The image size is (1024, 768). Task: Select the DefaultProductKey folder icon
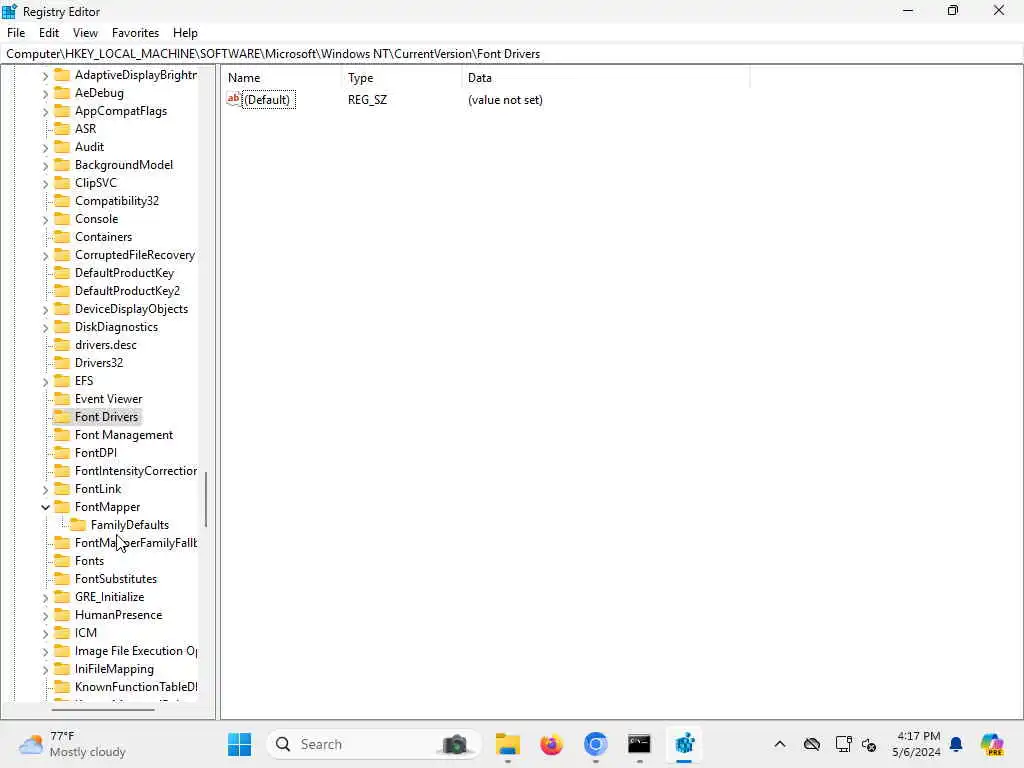62,272
